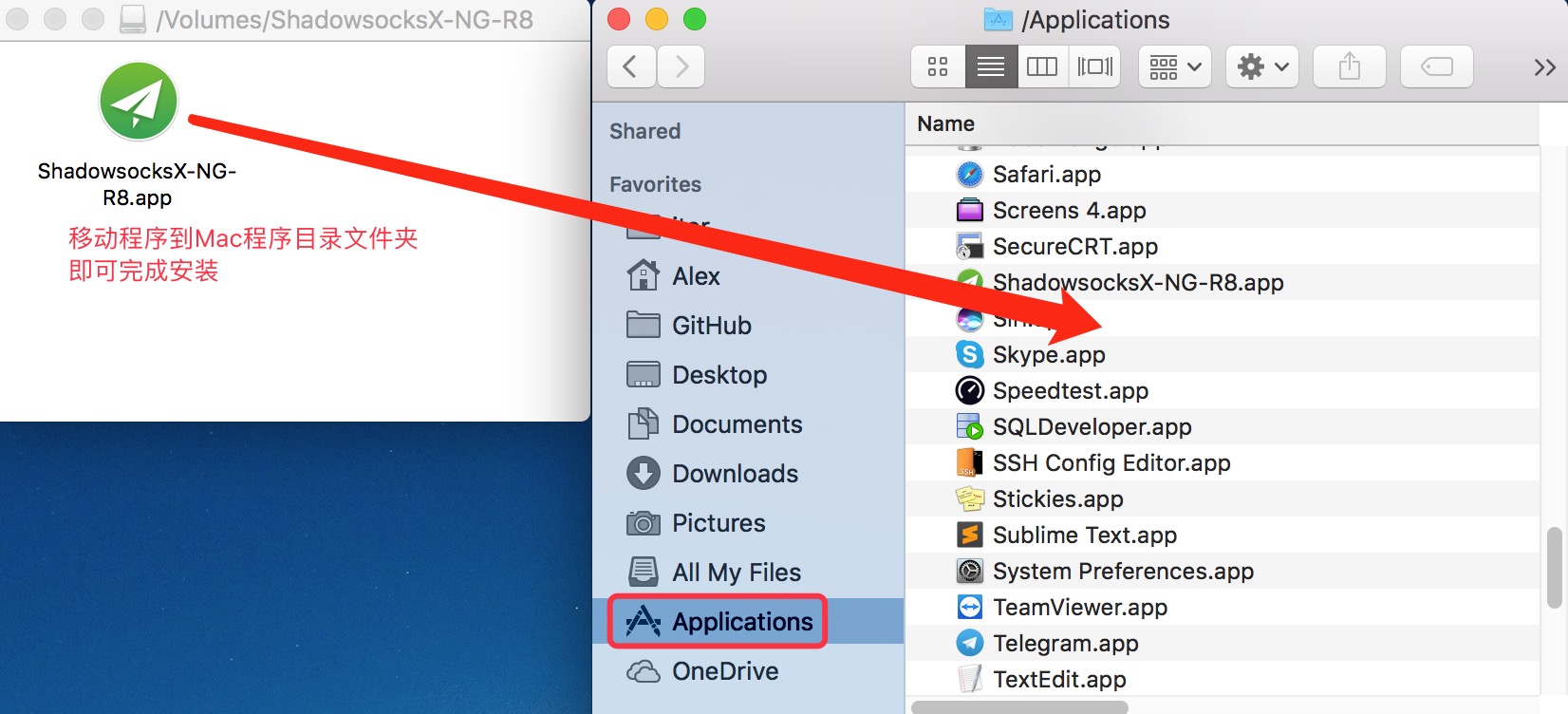Click the Sublime Text.app file name
1568x714 pixels.
coord(1085,535)
